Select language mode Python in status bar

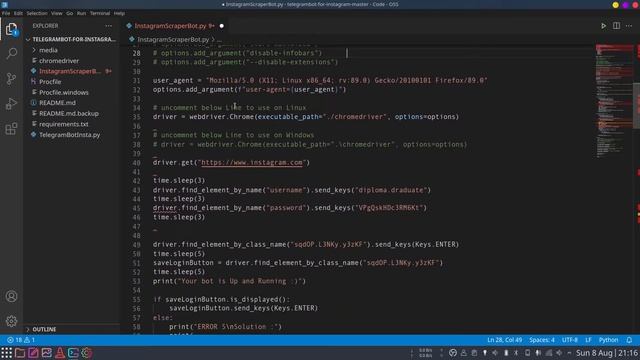tap(608, 340)
